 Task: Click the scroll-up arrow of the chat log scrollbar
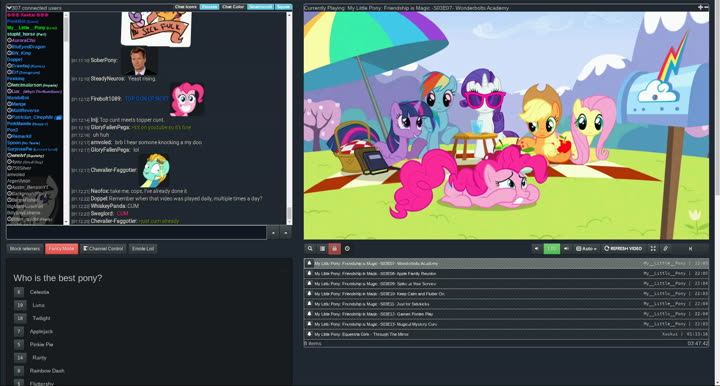point(289,15)
